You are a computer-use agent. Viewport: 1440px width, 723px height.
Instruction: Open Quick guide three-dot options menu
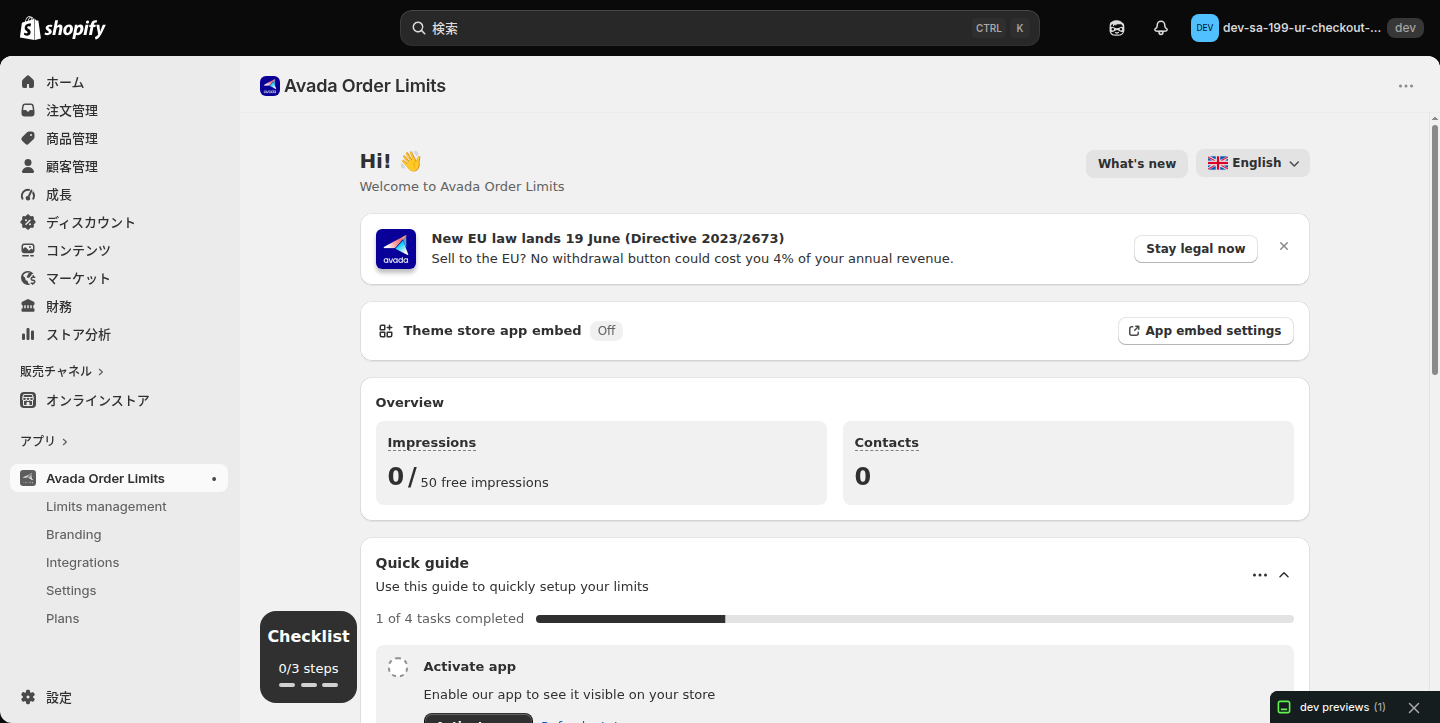[x=1260, y=575]
